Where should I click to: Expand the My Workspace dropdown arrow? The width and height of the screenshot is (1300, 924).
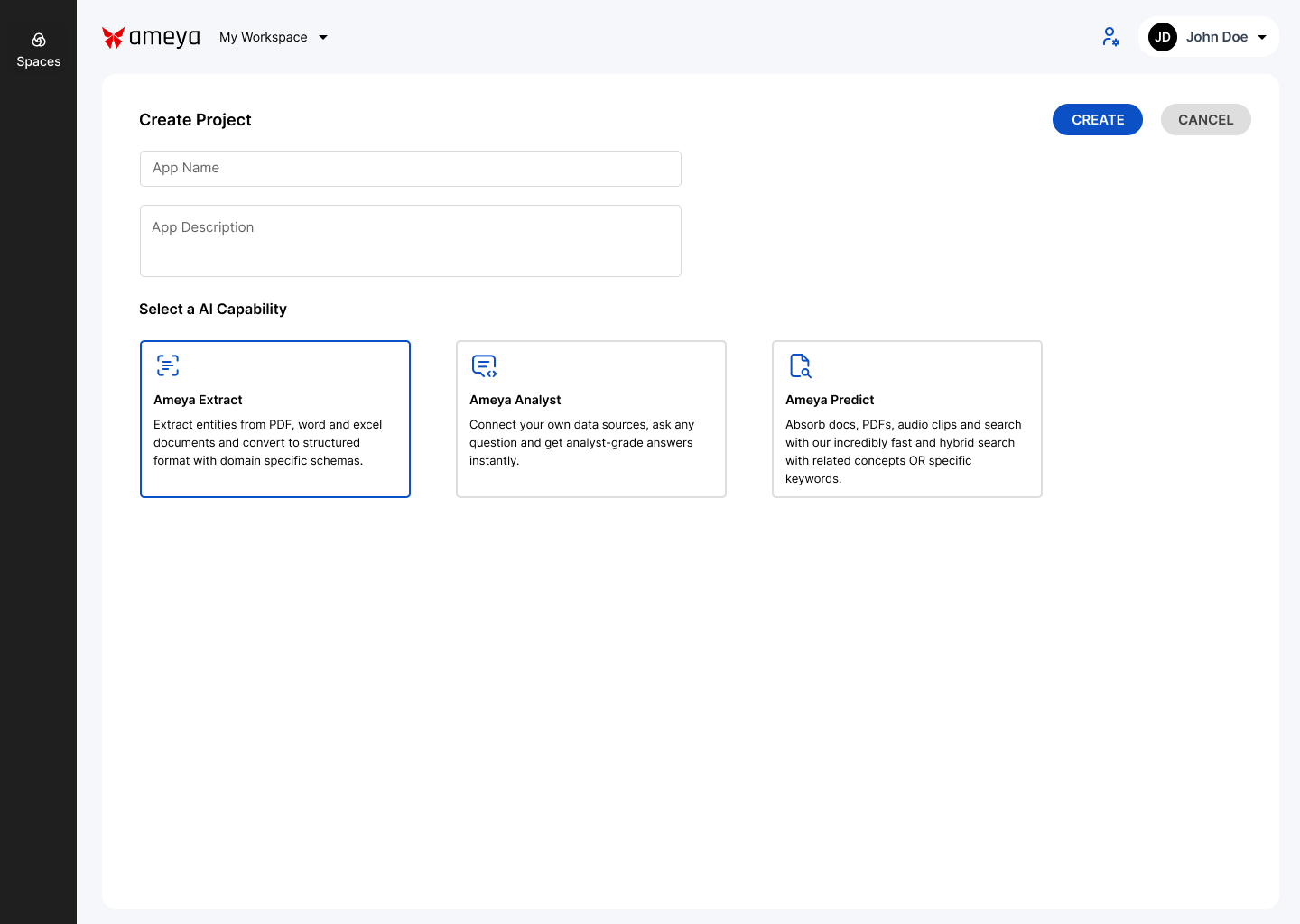coord(323,38)
